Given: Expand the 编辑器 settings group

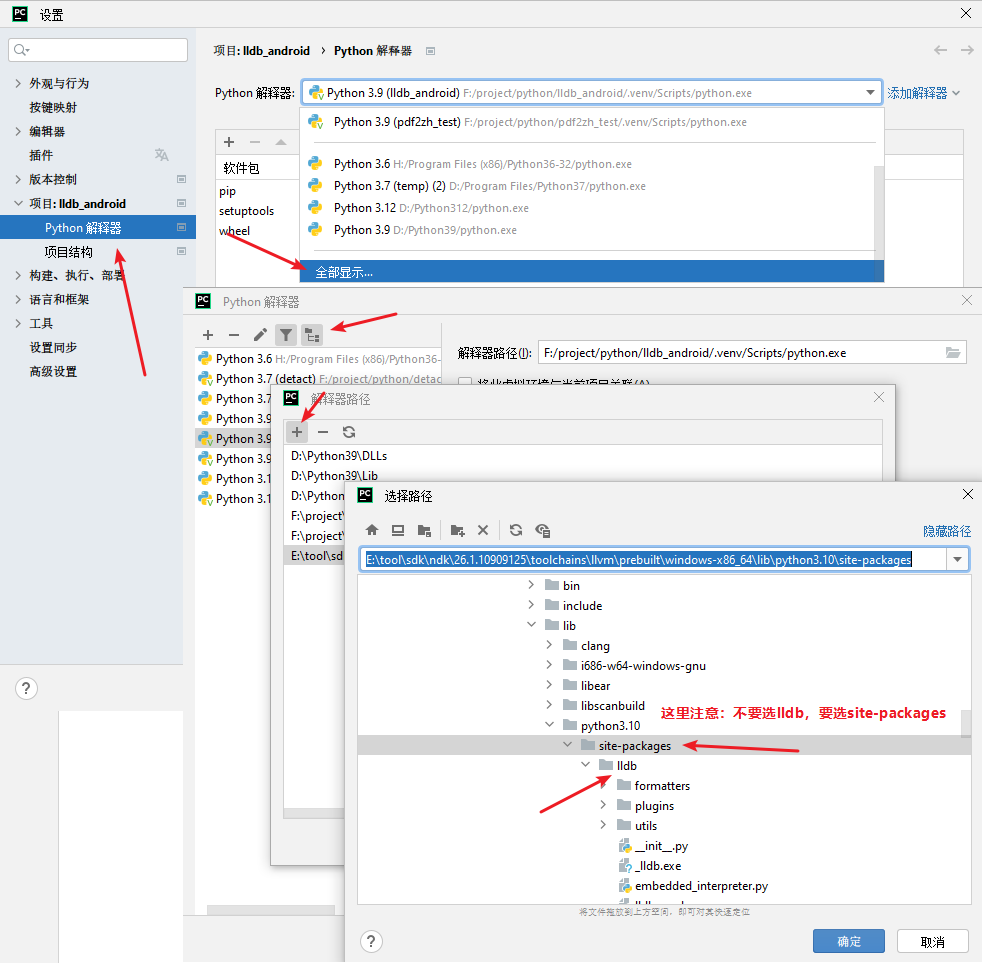Looking at the screenshot, I should [x=18, y=131].
